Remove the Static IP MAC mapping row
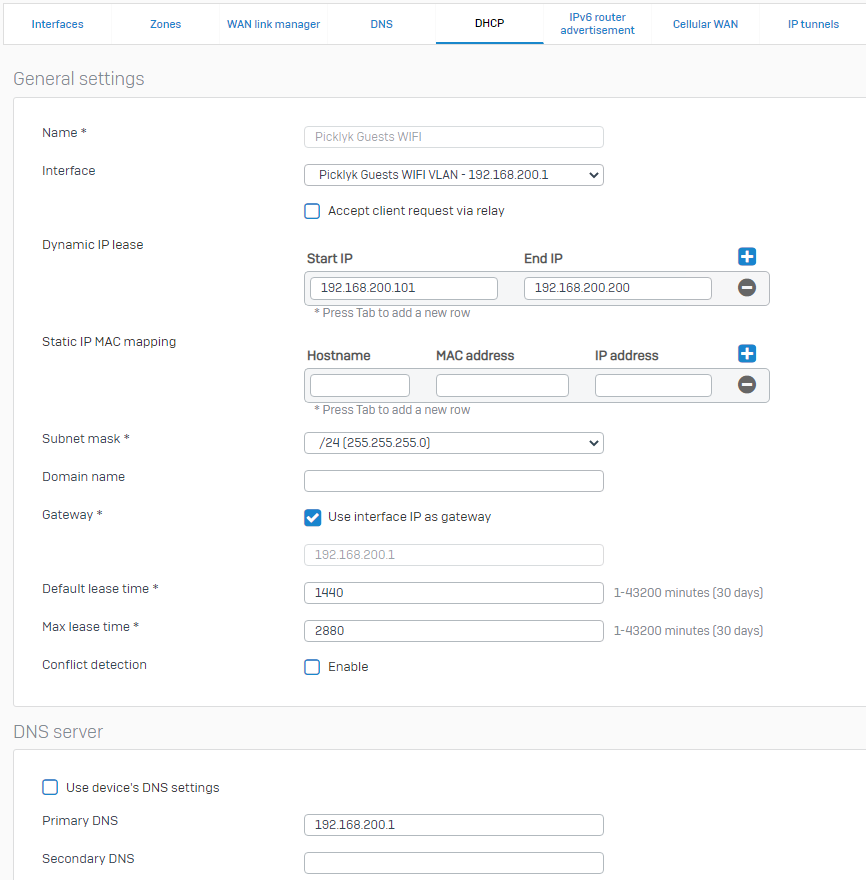 point(746,385)
